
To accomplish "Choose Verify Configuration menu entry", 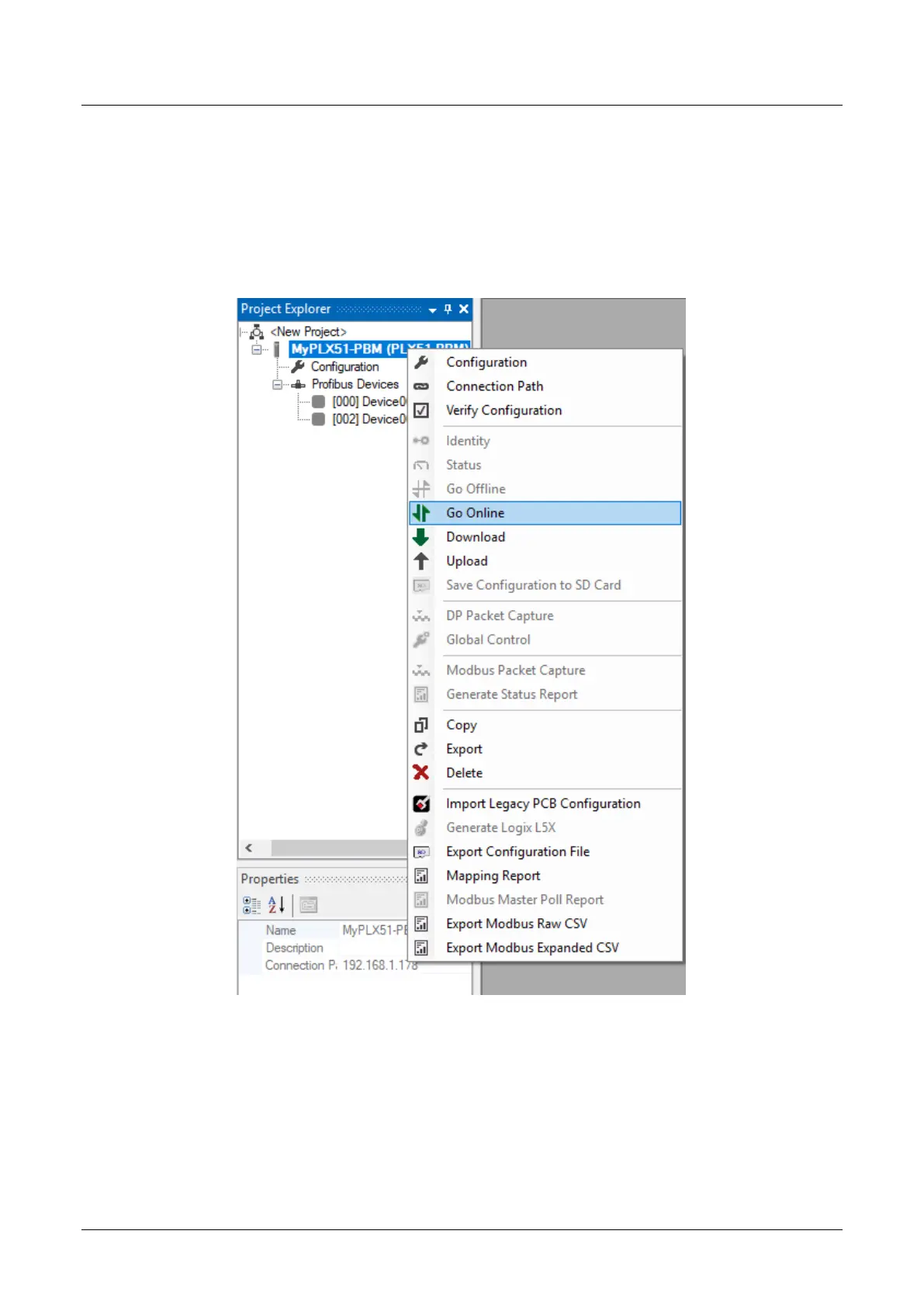I will 546,411.
